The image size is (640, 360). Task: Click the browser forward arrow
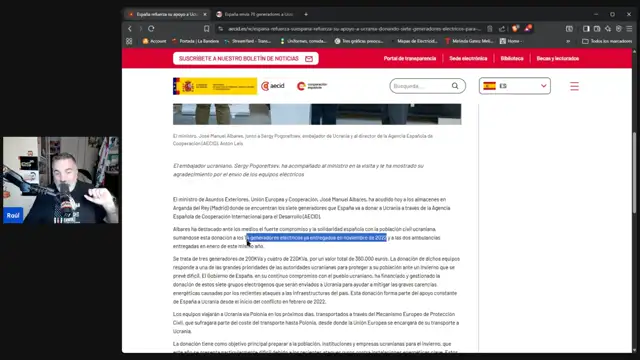pyautogui.click(x=140, y=29)
